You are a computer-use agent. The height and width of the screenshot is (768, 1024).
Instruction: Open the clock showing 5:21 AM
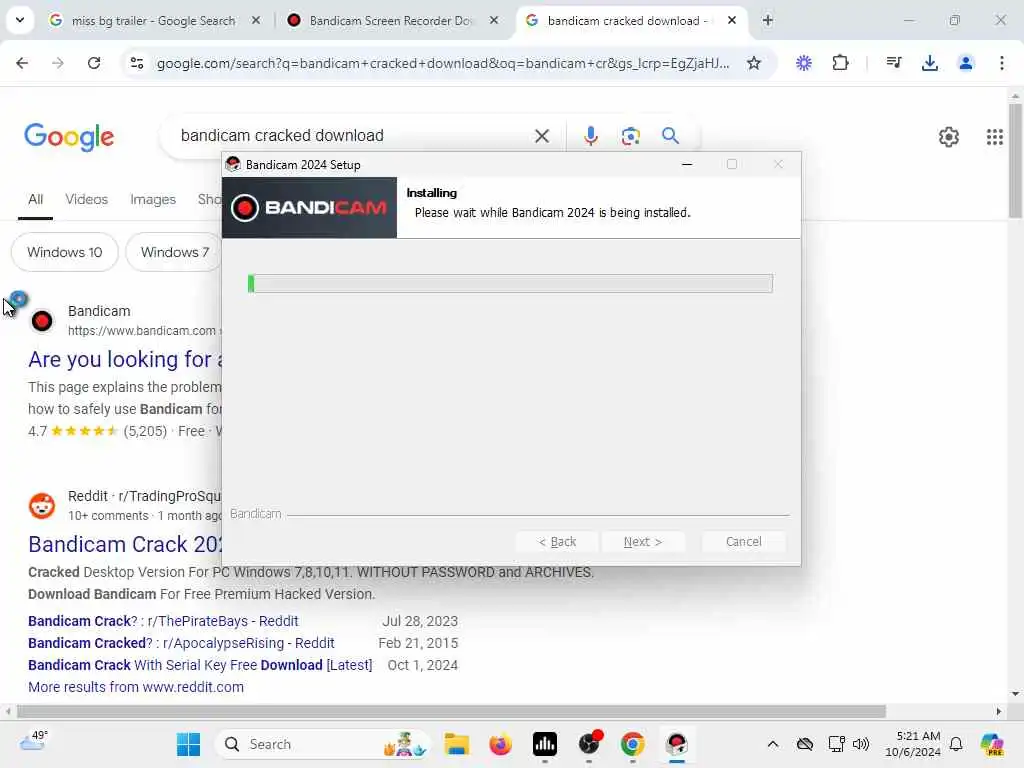click(x=913, y=744)
